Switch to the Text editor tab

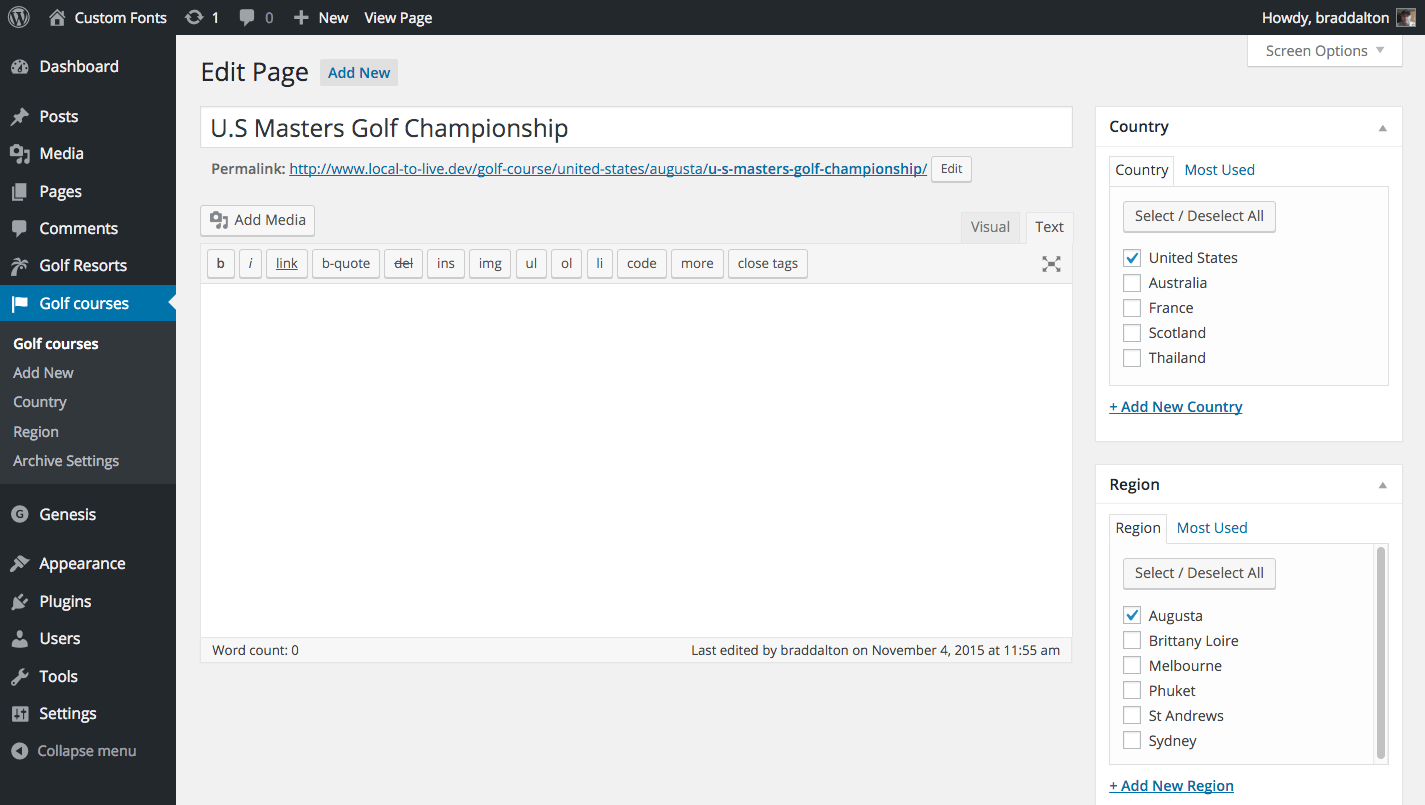coord(1049,227)
